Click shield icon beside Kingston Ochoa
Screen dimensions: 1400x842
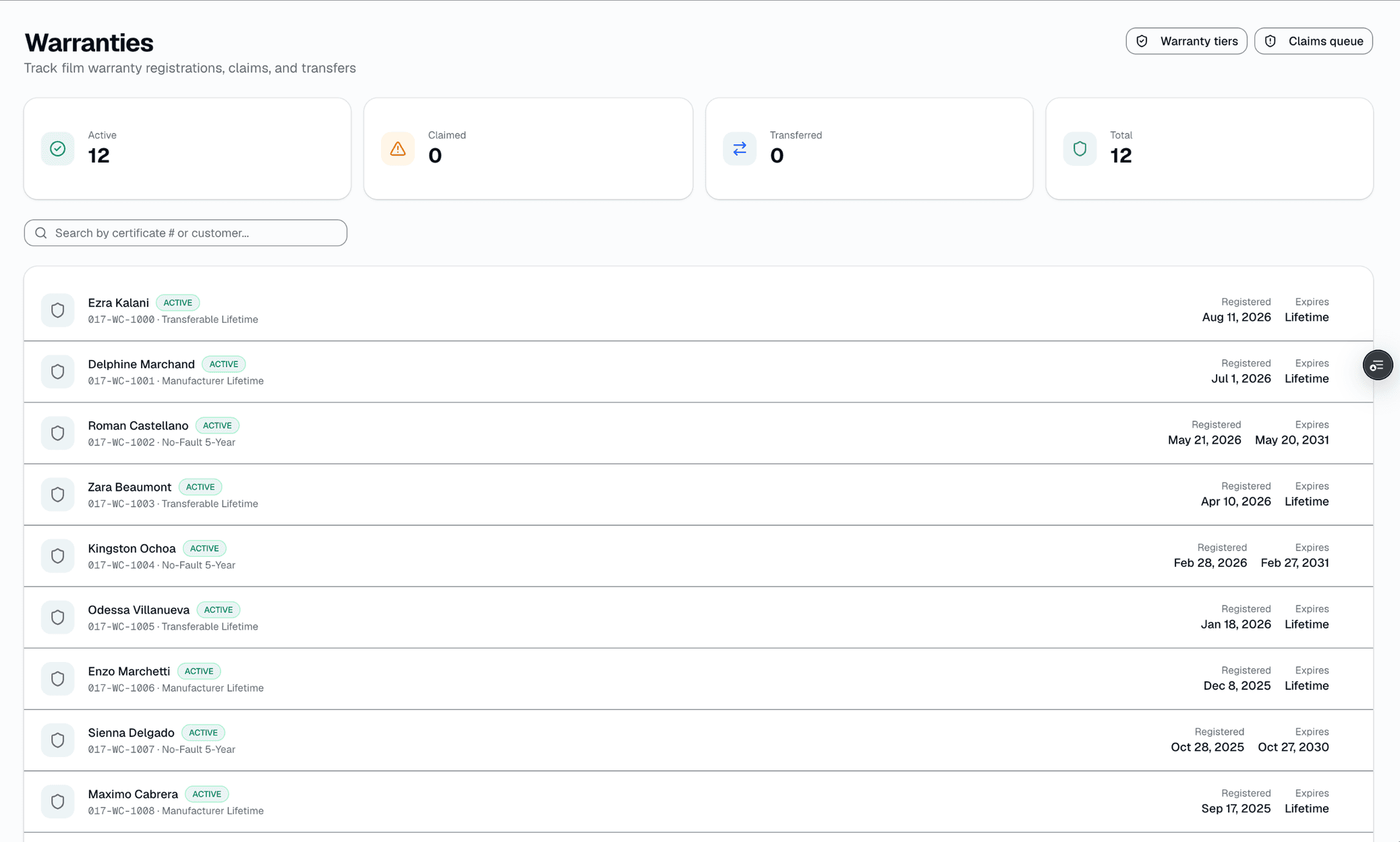(x=58, y=555)
